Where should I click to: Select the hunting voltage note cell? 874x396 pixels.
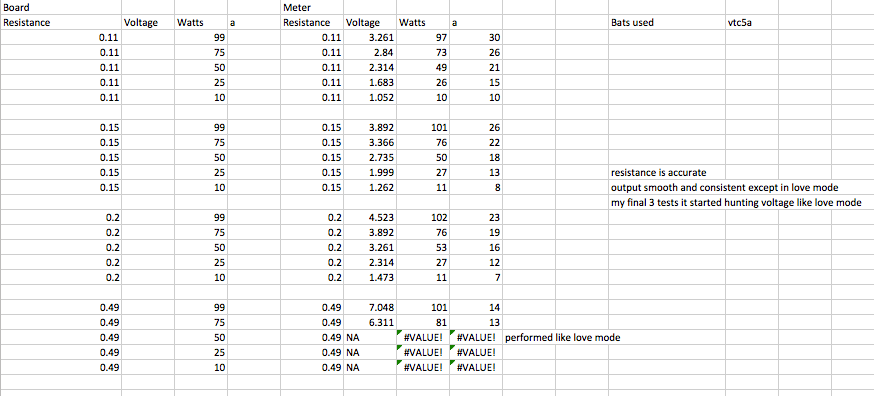click(x=736, y=202)
